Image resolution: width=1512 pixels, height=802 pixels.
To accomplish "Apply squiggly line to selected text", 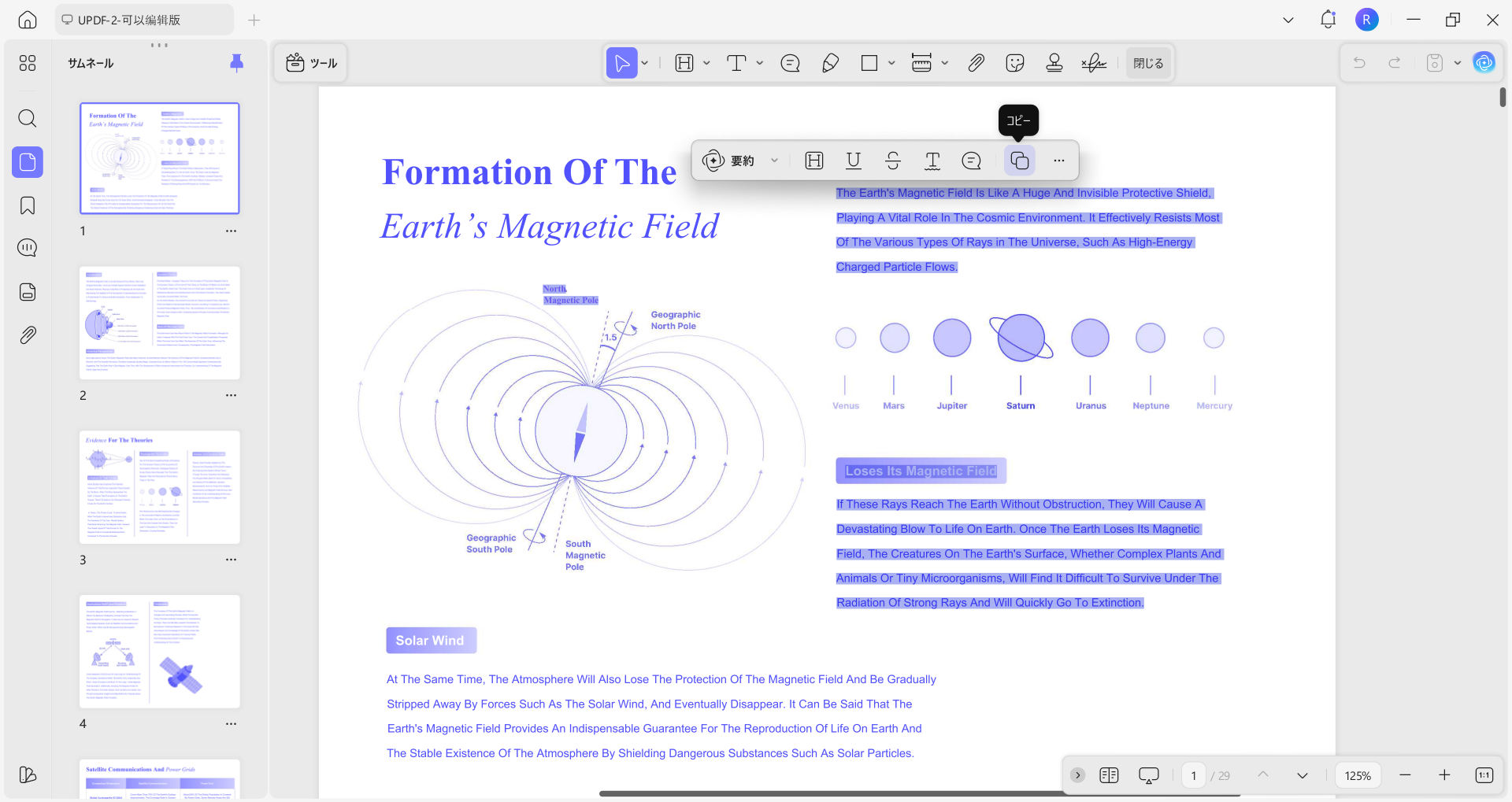I will tap(932, 161).
